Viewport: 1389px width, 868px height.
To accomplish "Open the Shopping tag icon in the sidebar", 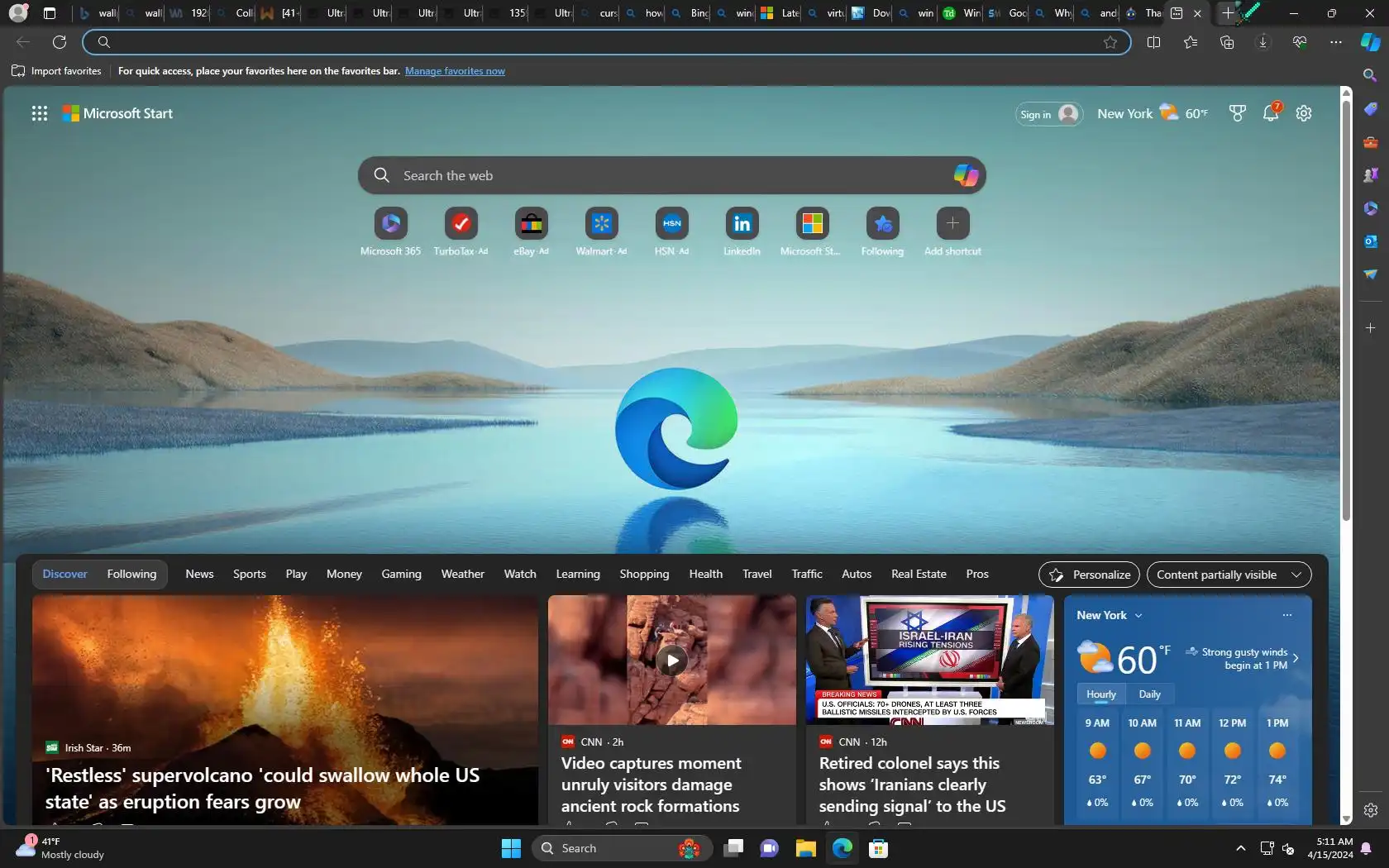I will [1370, 109].
